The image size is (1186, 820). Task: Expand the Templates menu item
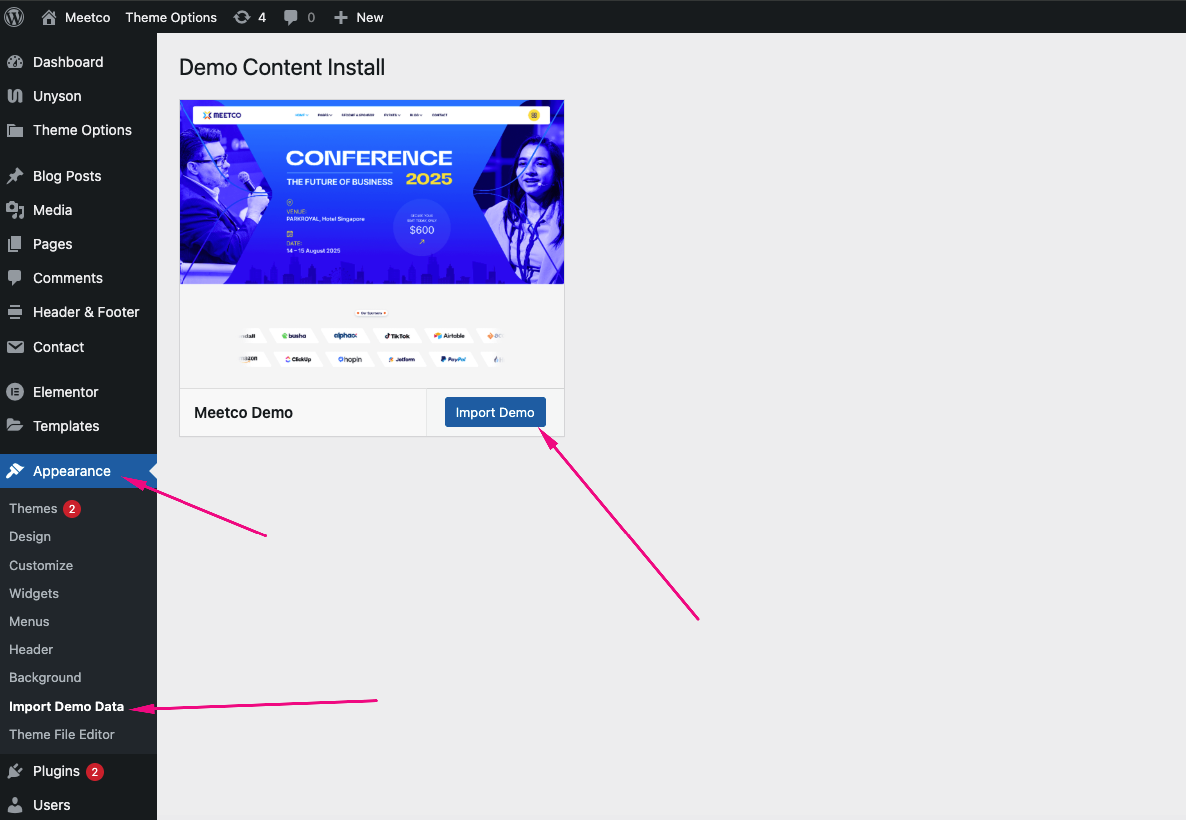click(66, 426)
